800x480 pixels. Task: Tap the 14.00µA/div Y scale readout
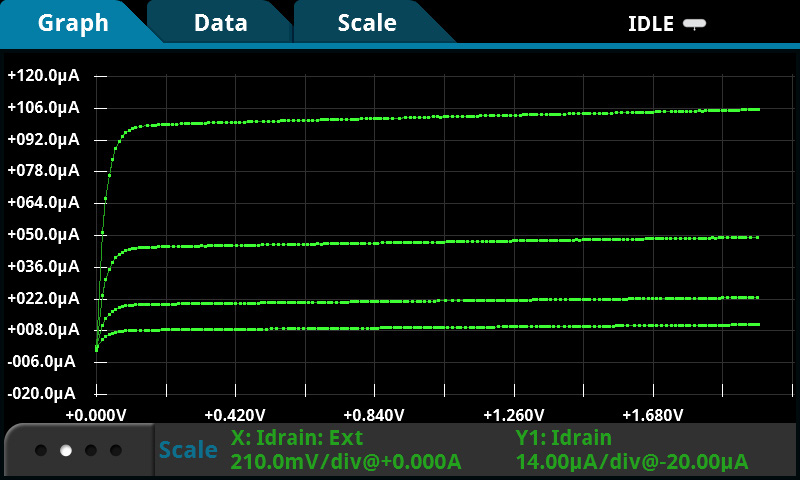pyautogui.click(x=631, y=462)
